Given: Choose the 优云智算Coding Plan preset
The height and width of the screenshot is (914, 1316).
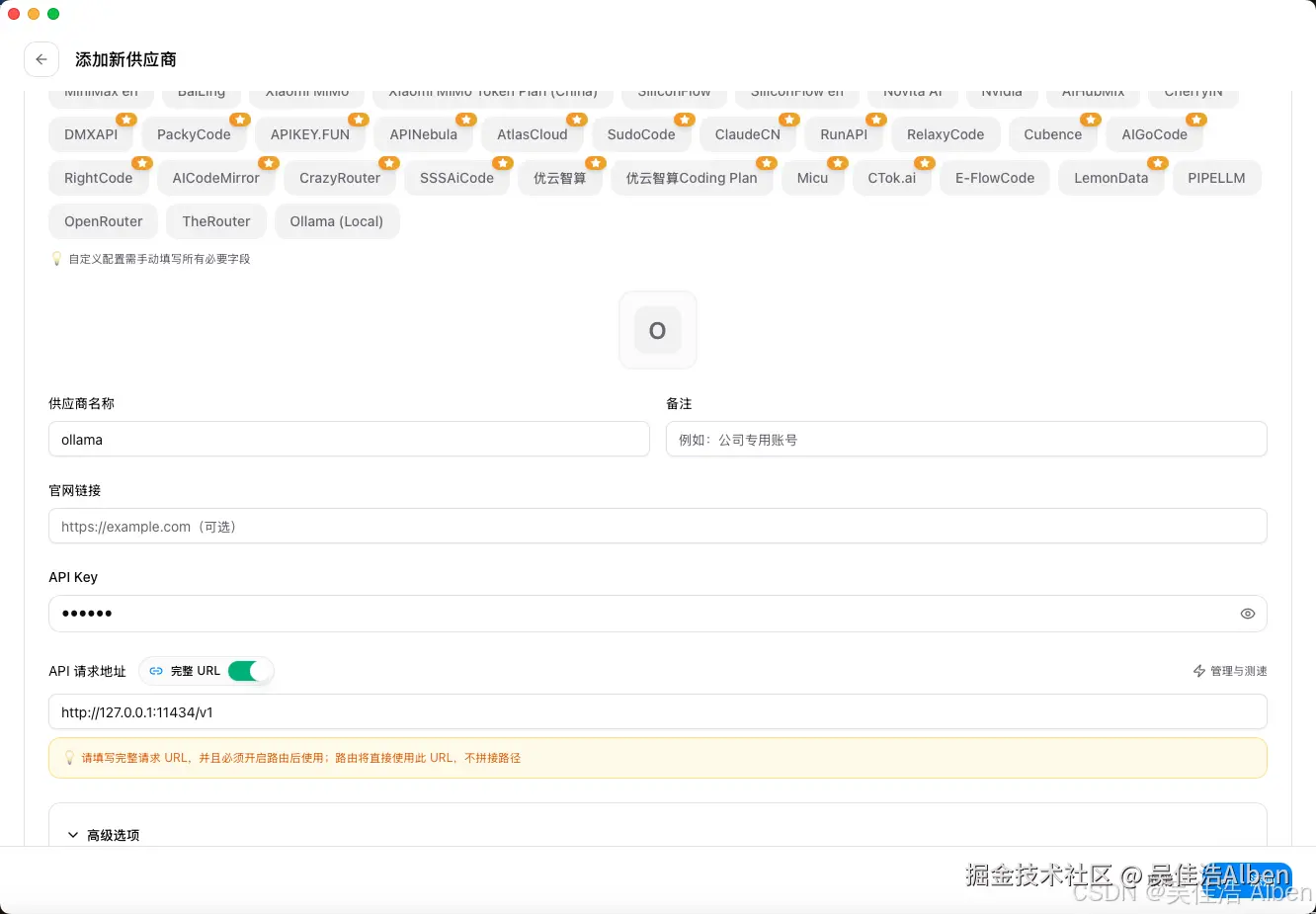Looking at the screenshot, I should [692, 178].
